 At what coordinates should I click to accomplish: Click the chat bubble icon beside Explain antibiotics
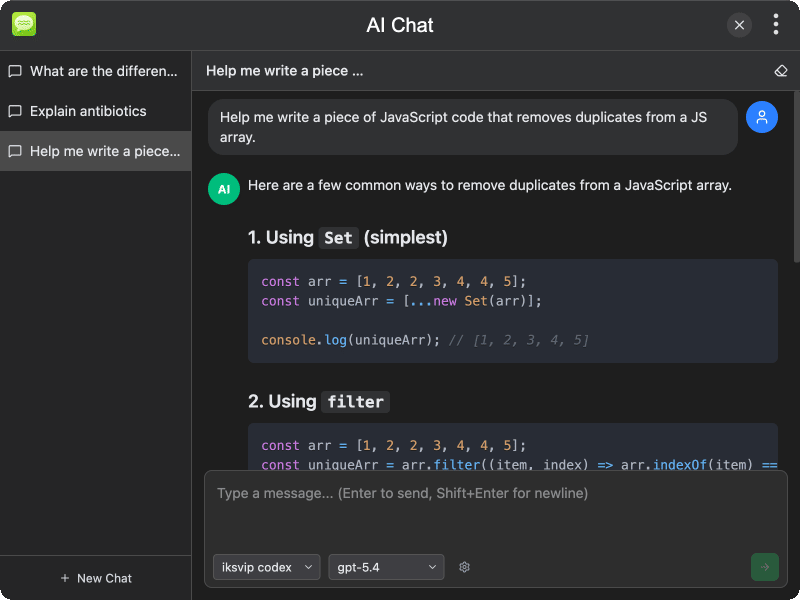(x=15, y=111)
